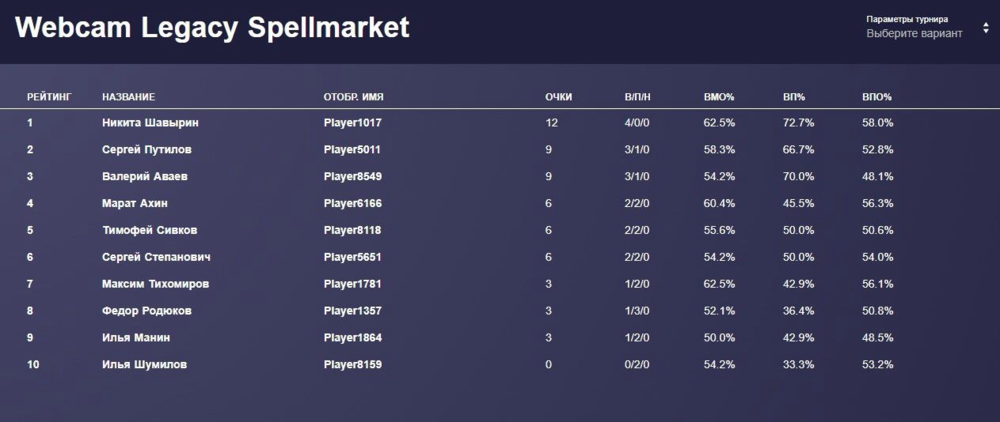Click the ОТОБР. ИМЯ column header
The height and width of the screenshot is (422, 1000).
354,97
